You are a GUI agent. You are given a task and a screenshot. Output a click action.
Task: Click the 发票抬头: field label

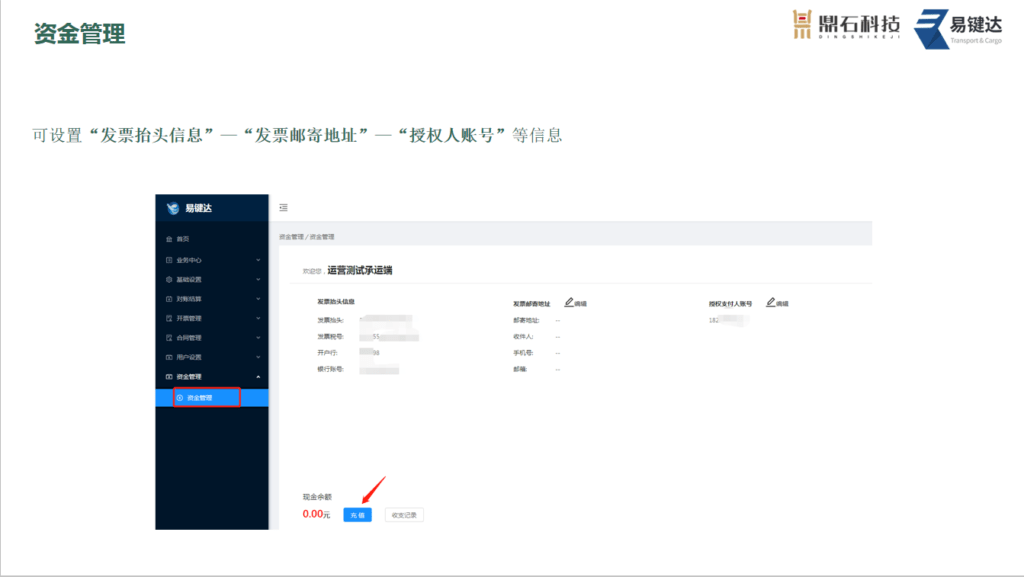tap(330, 320)
